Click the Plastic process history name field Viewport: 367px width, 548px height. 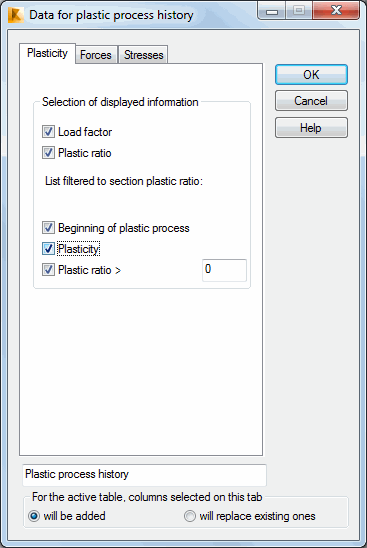(x=144, y=475)
